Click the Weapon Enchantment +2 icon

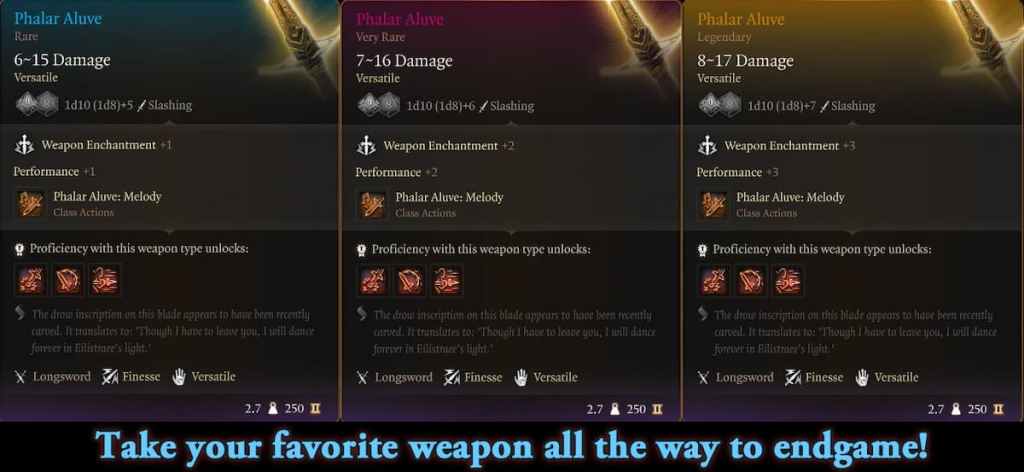click(366, 146)
